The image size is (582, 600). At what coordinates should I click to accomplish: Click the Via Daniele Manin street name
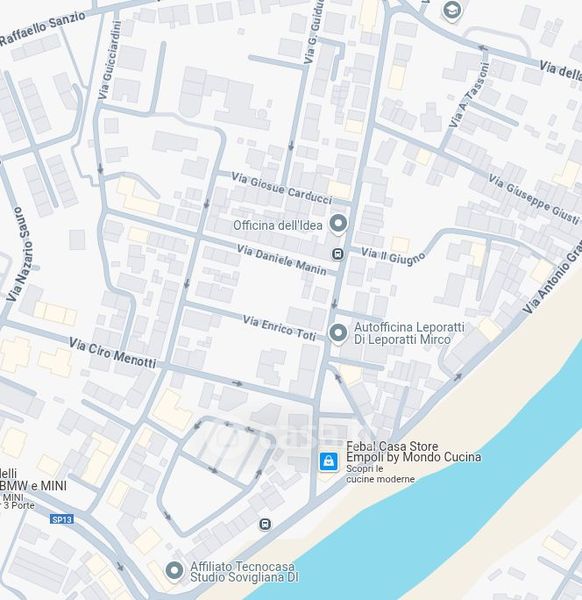click(282, 260)
